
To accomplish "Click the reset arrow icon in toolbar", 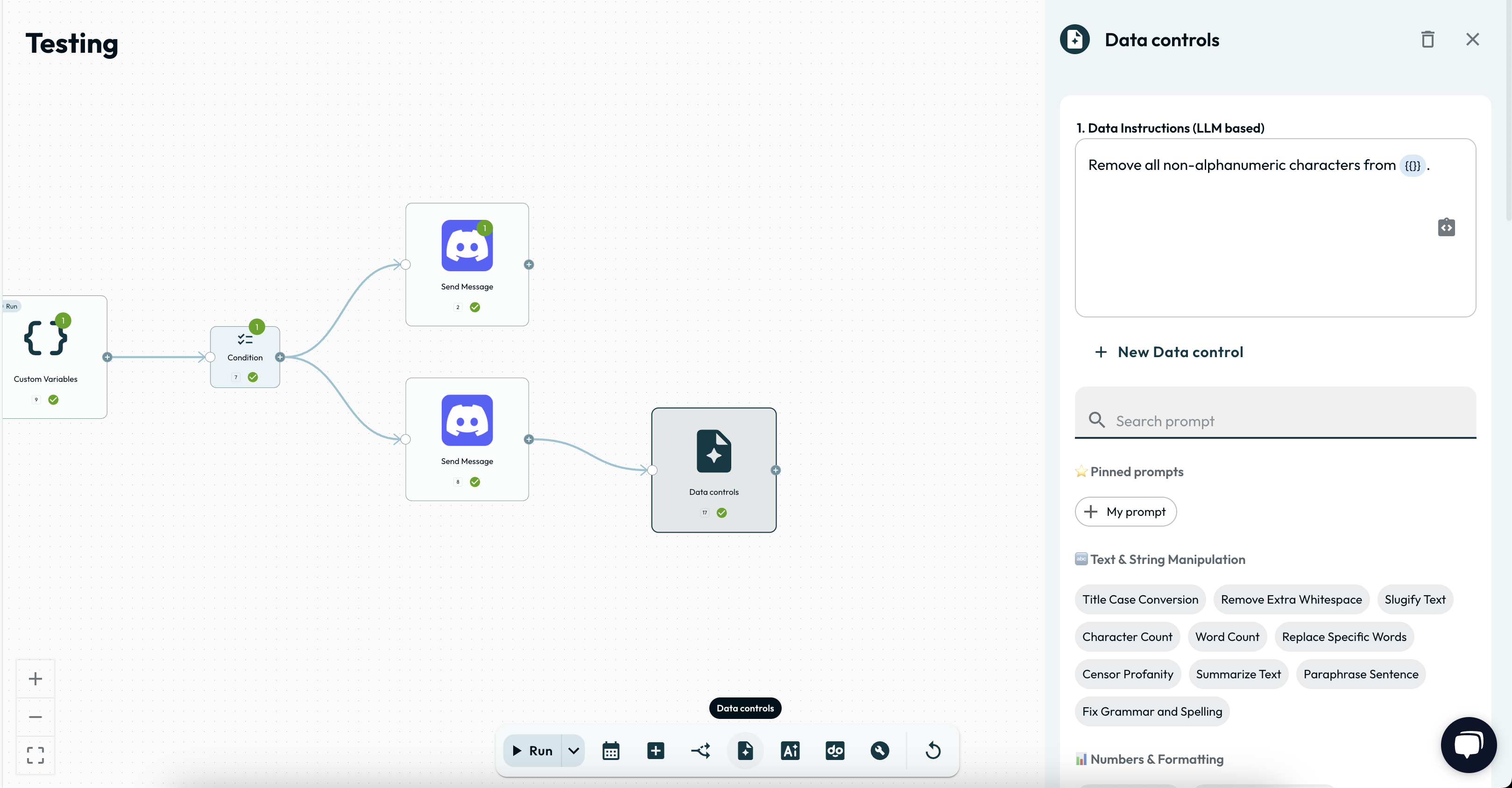I will pos(933,751).
